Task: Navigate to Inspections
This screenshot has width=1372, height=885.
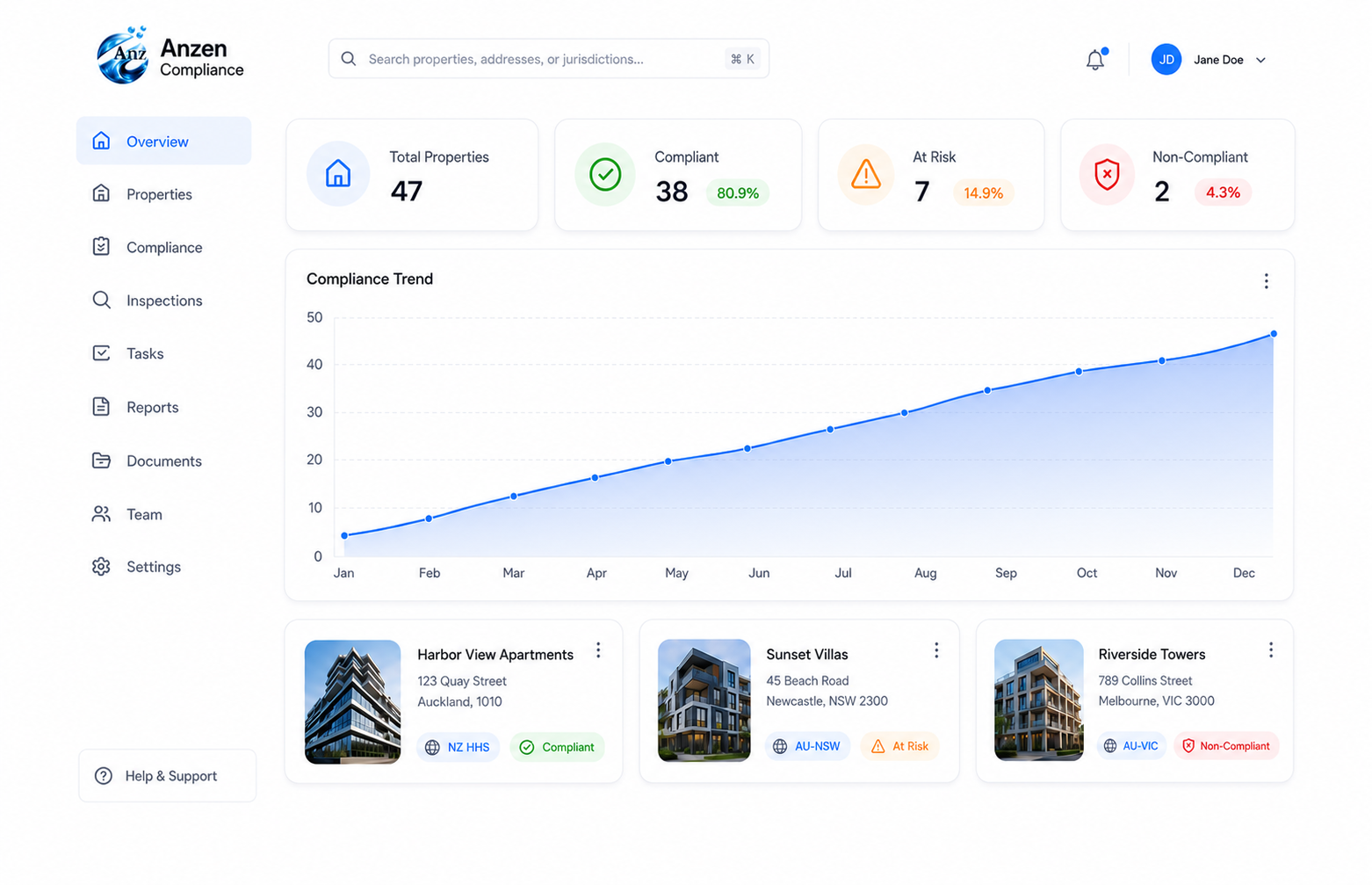Action: pyautogui.click(x=163, y=301)
